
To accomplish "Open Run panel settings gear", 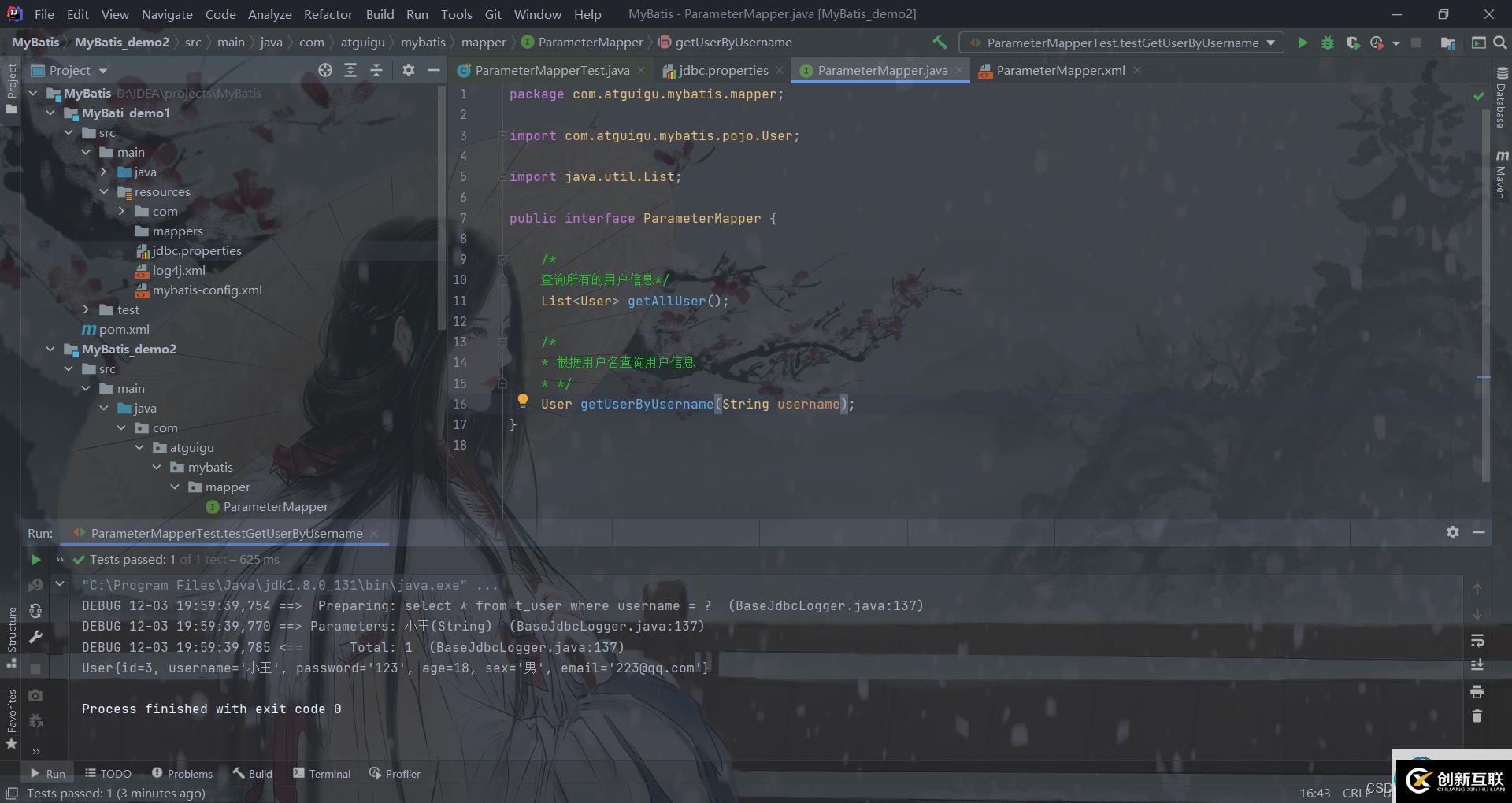I will coord(1453,532).
